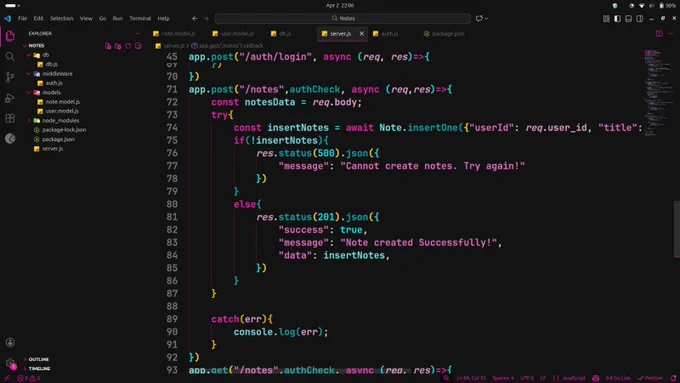This screenshot has width=680, height=383.
Task: Click the New File icon in NOTES header
Action: (108, 46)
